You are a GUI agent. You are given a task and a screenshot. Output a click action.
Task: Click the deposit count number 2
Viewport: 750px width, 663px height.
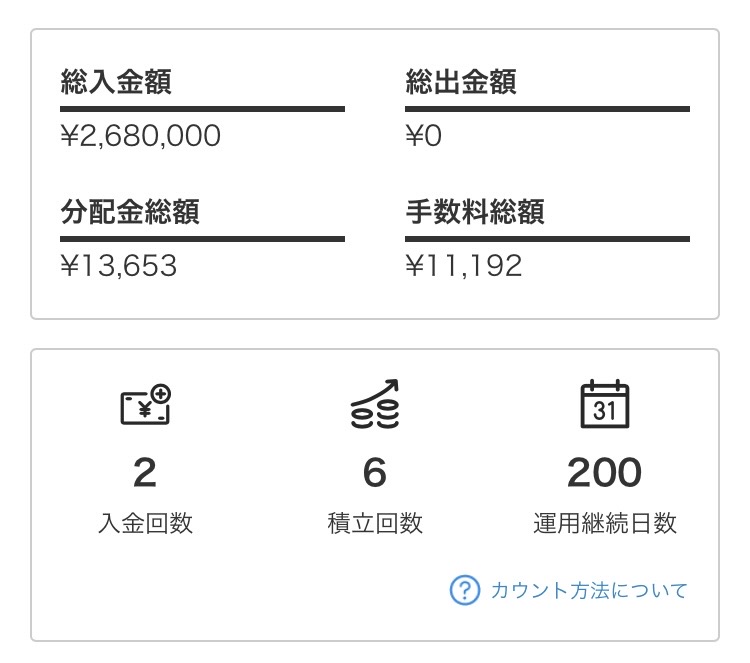pyautogui.click(x=145, y=473)
